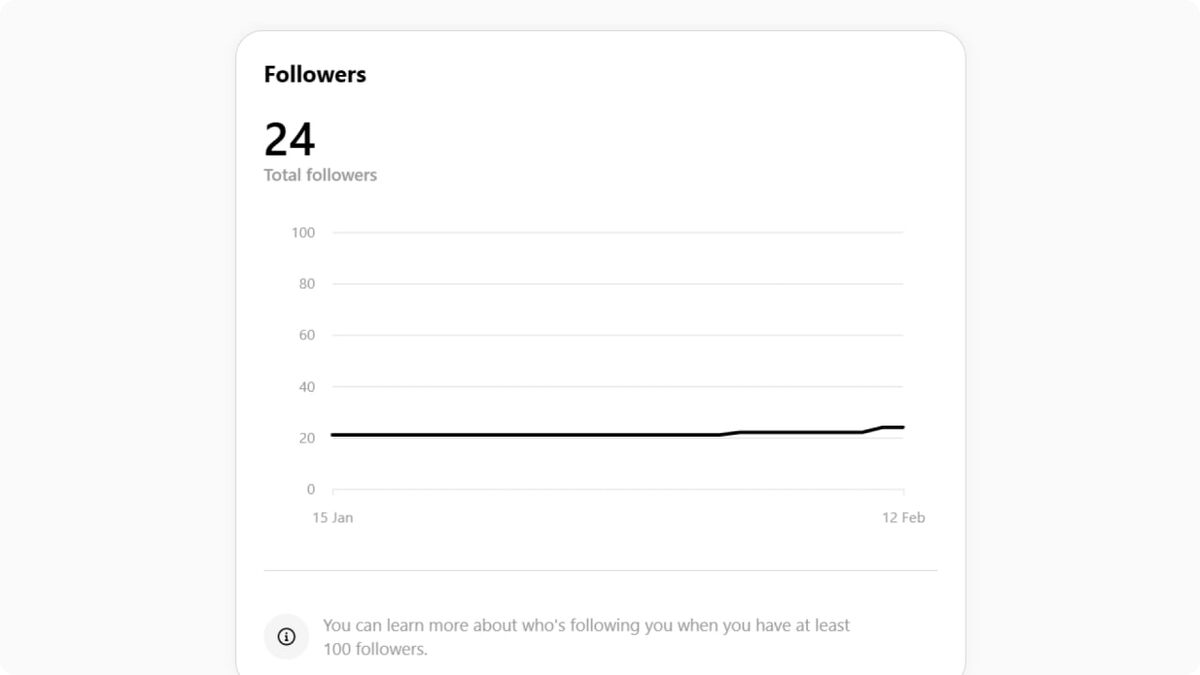Click the 20 y-axis label

306,438
